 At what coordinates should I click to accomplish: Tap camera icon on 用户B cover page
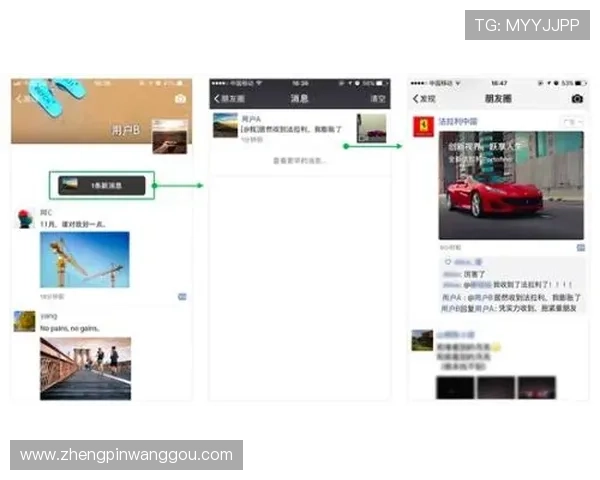[180, 99]
